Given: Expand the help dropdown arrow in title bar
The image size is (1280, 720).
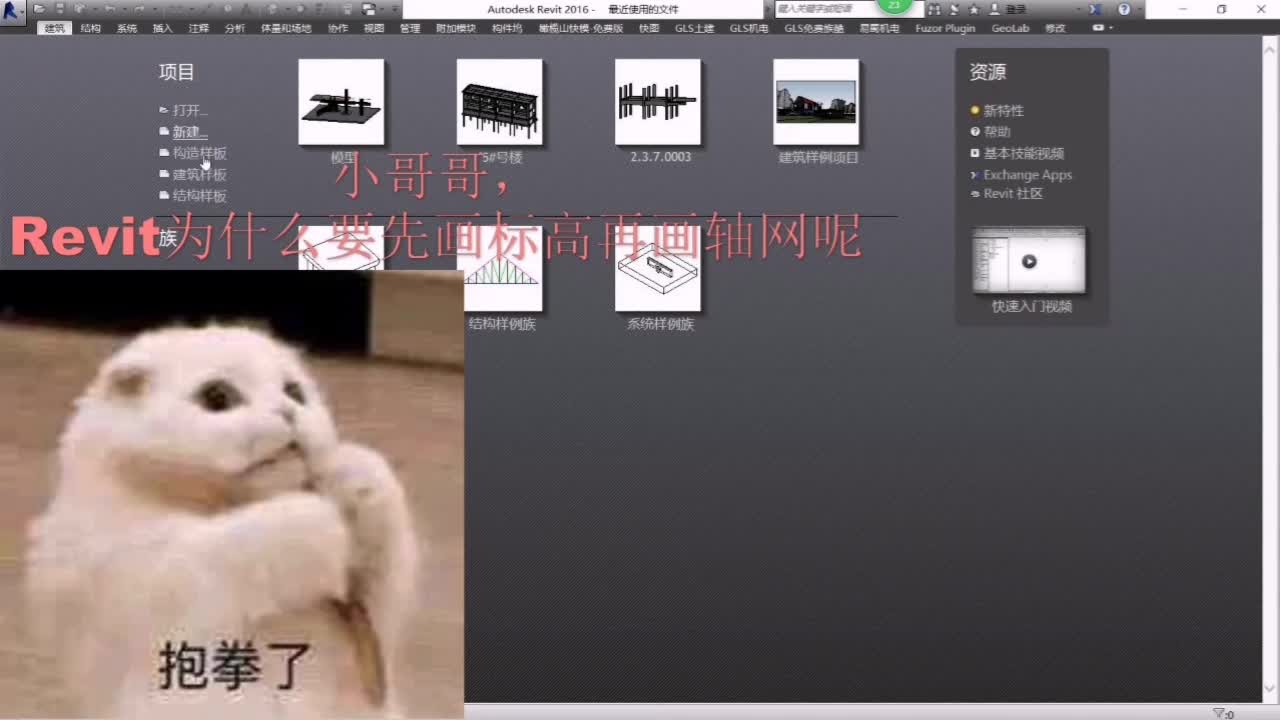Looking at the screenshot, I should click(x=1138, y=10).
